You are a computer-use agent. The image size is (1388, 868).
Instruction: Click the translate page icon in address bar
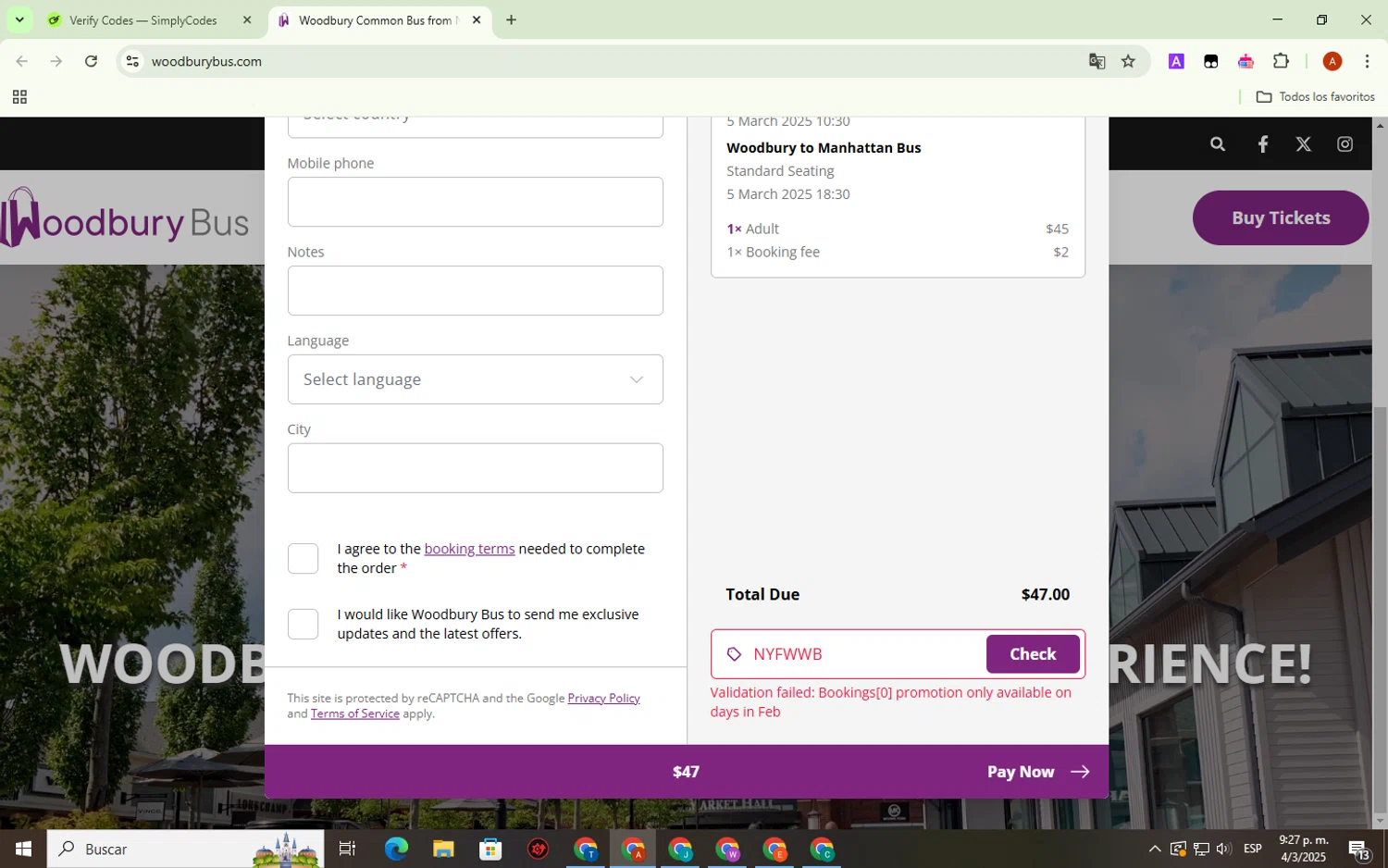pyautogui.click(x=1097, y=61)
